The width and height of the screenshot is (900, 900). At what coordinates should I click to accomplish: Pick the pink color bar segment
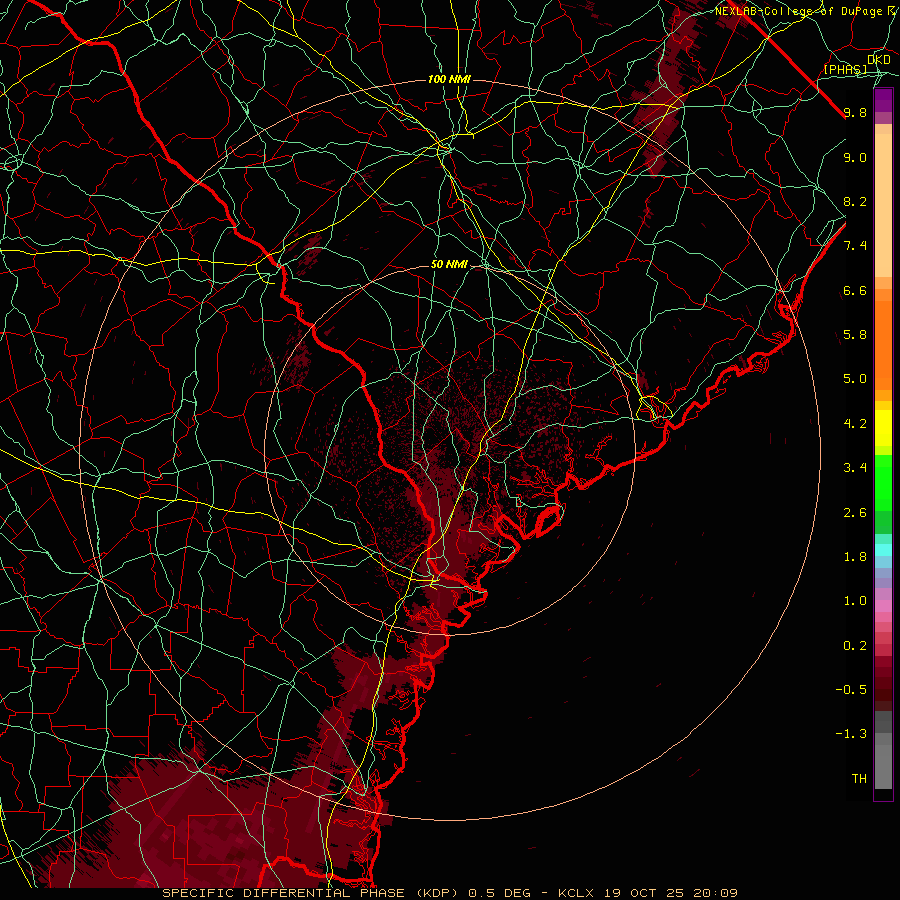[883, 606]
